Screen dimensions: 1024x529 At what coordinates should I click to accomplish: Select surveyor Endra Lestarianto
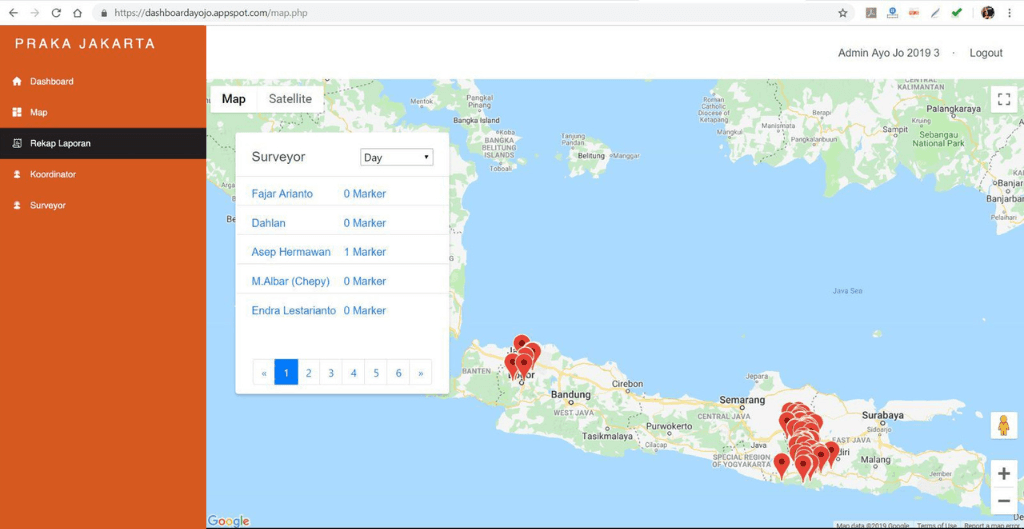pos(294,311)
